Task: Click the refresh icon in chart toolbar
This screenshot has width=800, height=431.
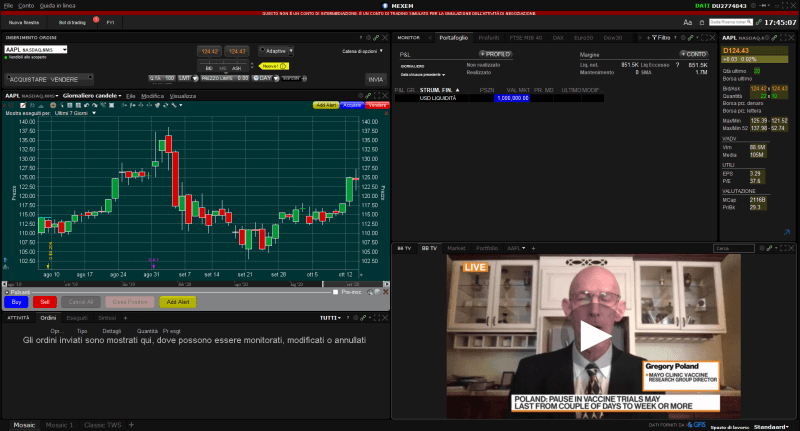Action: [165, 105]
